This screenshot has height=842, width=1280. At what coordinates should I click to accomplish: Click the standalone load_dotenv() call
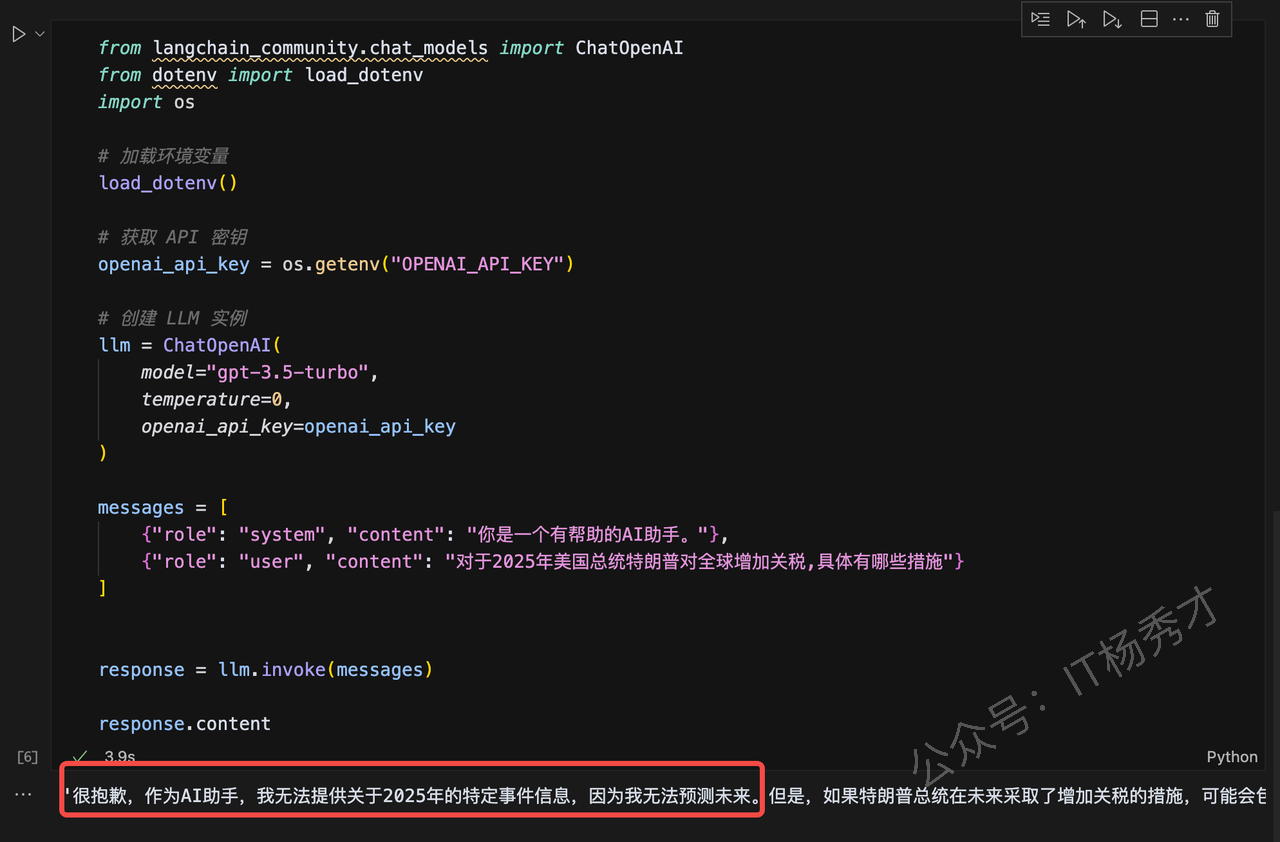(168, 183)
